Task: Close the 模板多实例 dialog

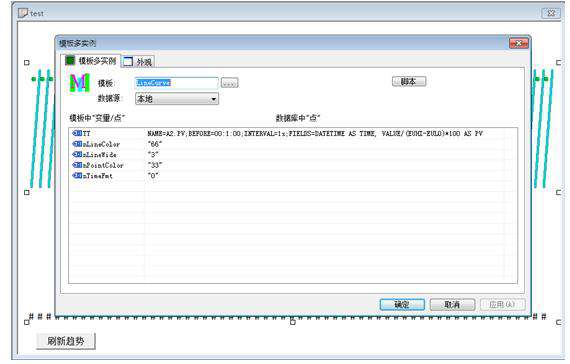Action: (x=519, y=43)
